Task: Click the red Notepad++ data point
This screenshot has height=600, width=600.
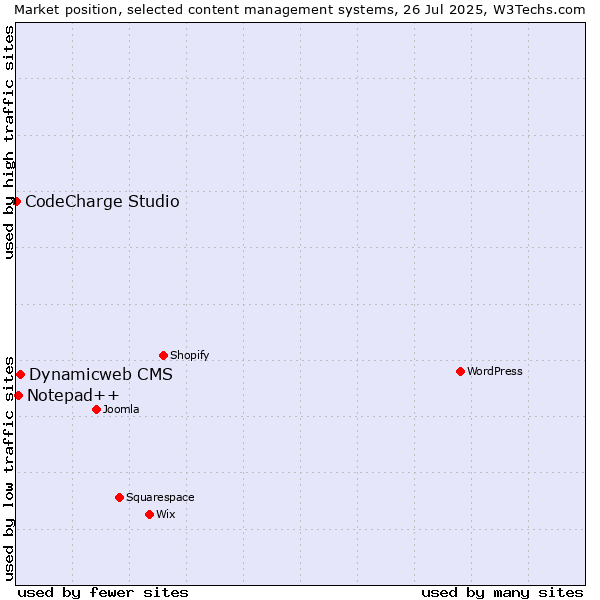Action: point(18,395)
